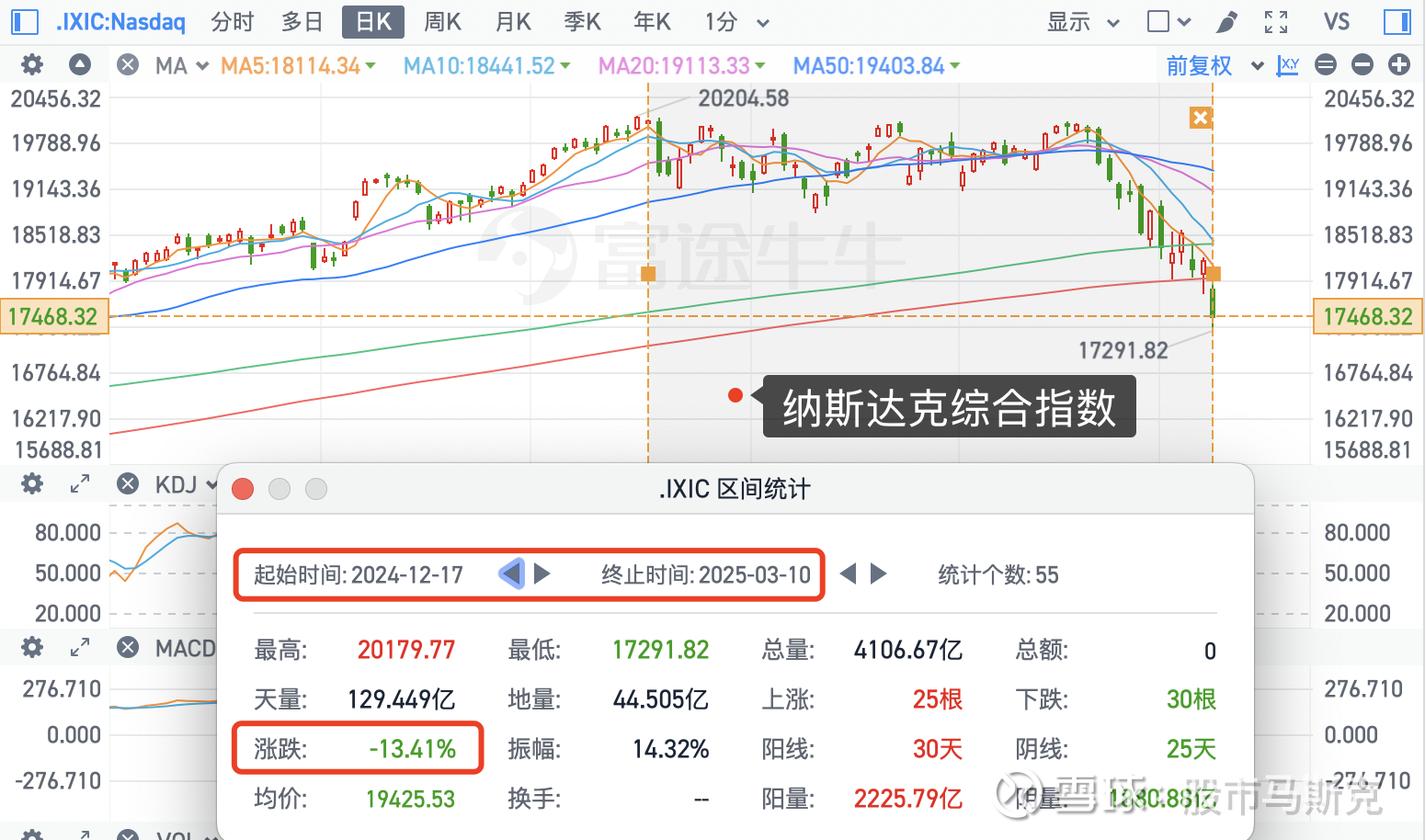Expand the MA5 moving average dropdown
The width and height of the screenshot is (1425, 840).
click(371, 65)
